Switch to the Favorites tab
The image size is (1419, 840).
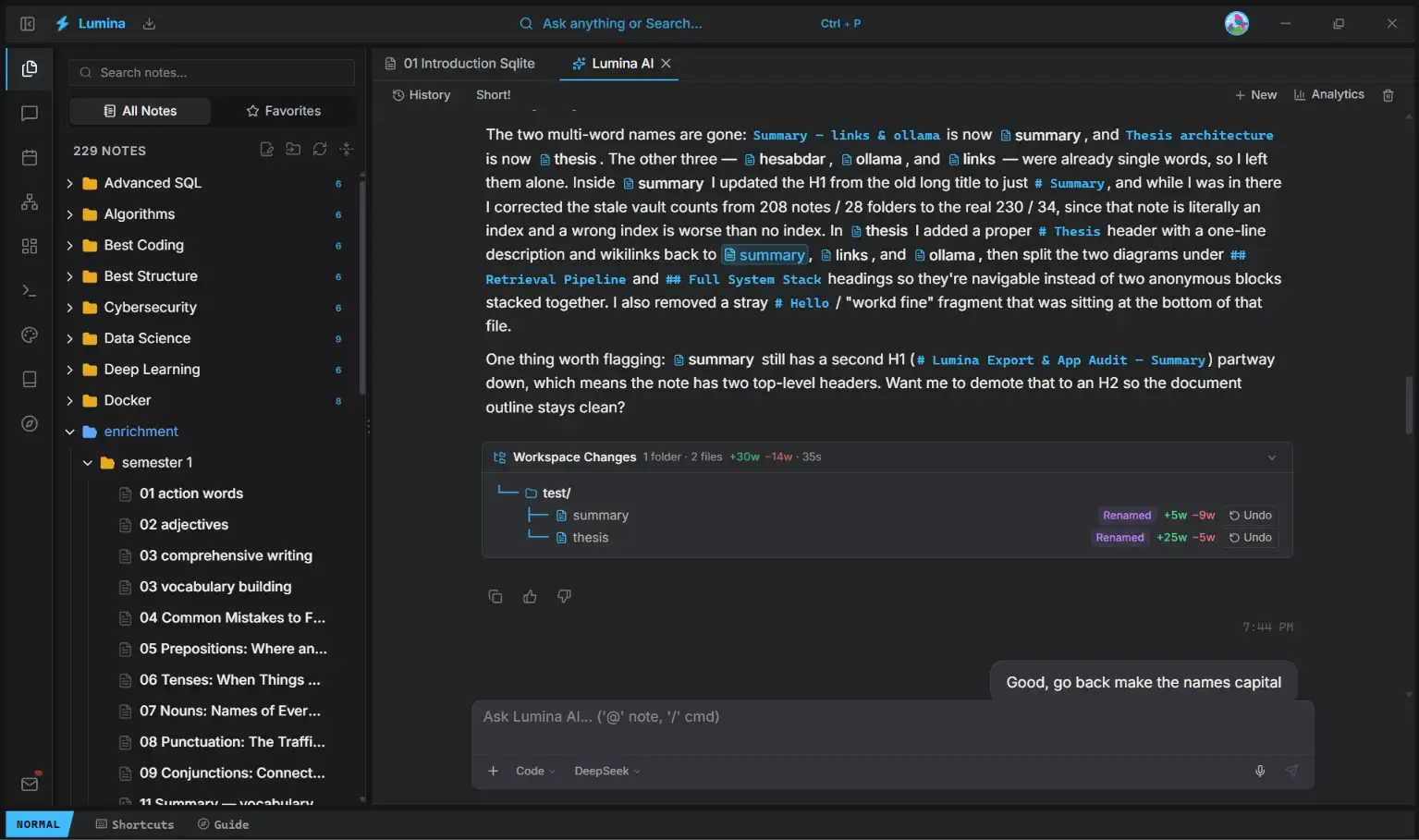point(283,111)
